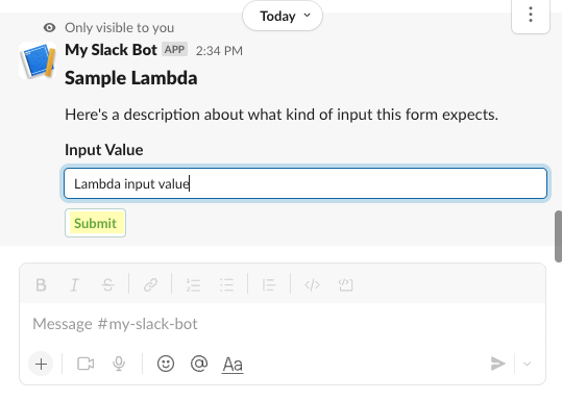
Task: Toggle italic formatting in composer
Action: (x=74, y=285)
